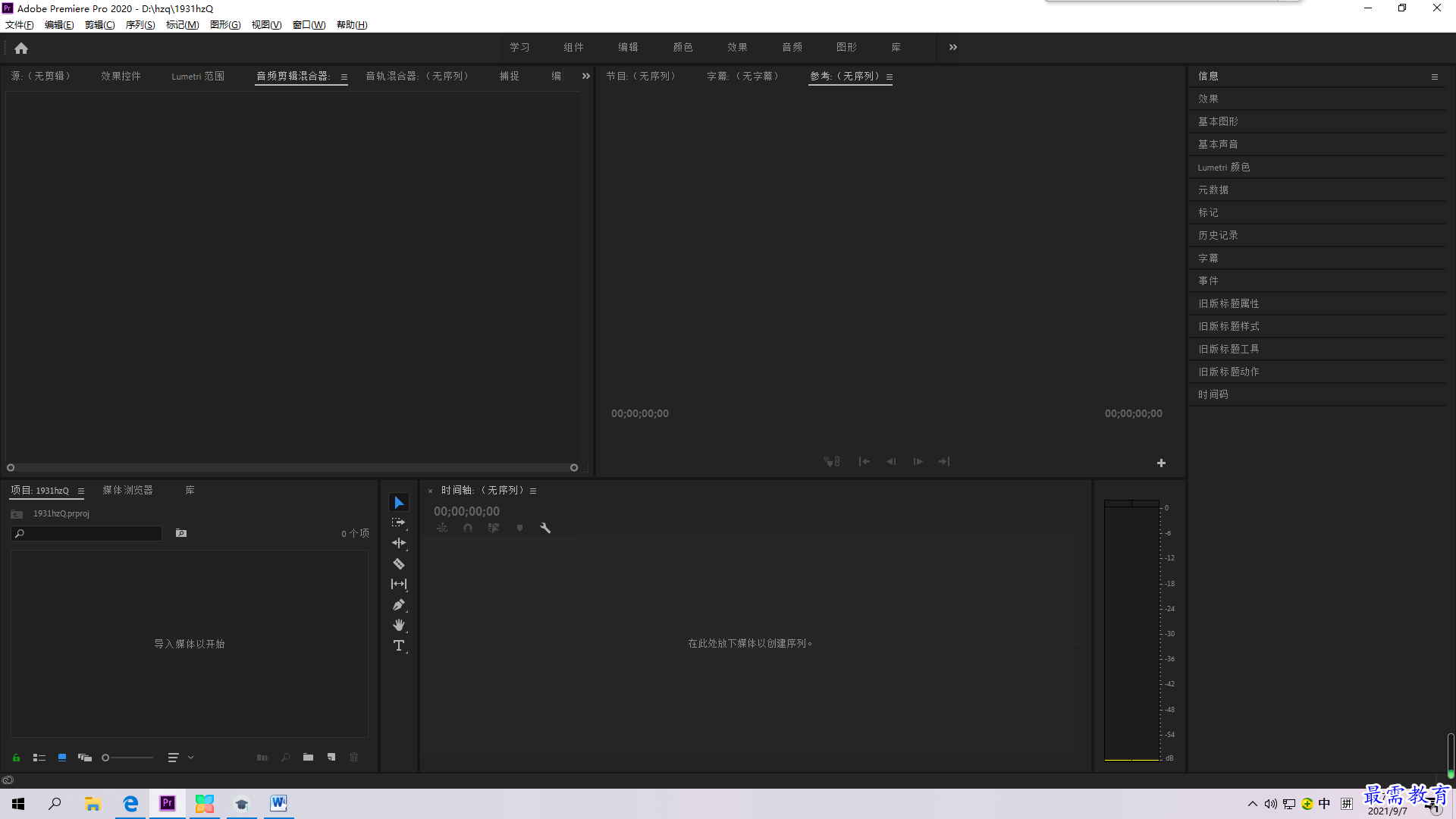
Task: Click New Item icon in project panel
Action: click(331, 758)
